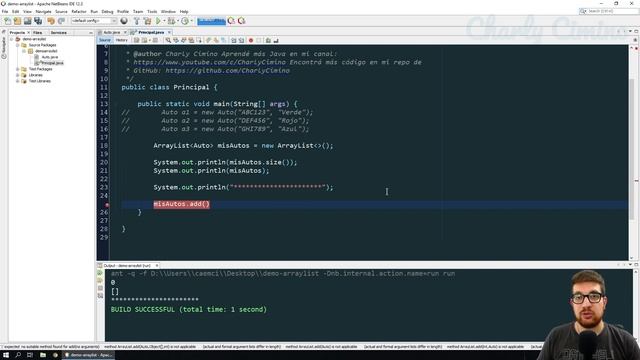Switch to the Services panel tab
Screen dimensions: 640x360
pos(59,33)
